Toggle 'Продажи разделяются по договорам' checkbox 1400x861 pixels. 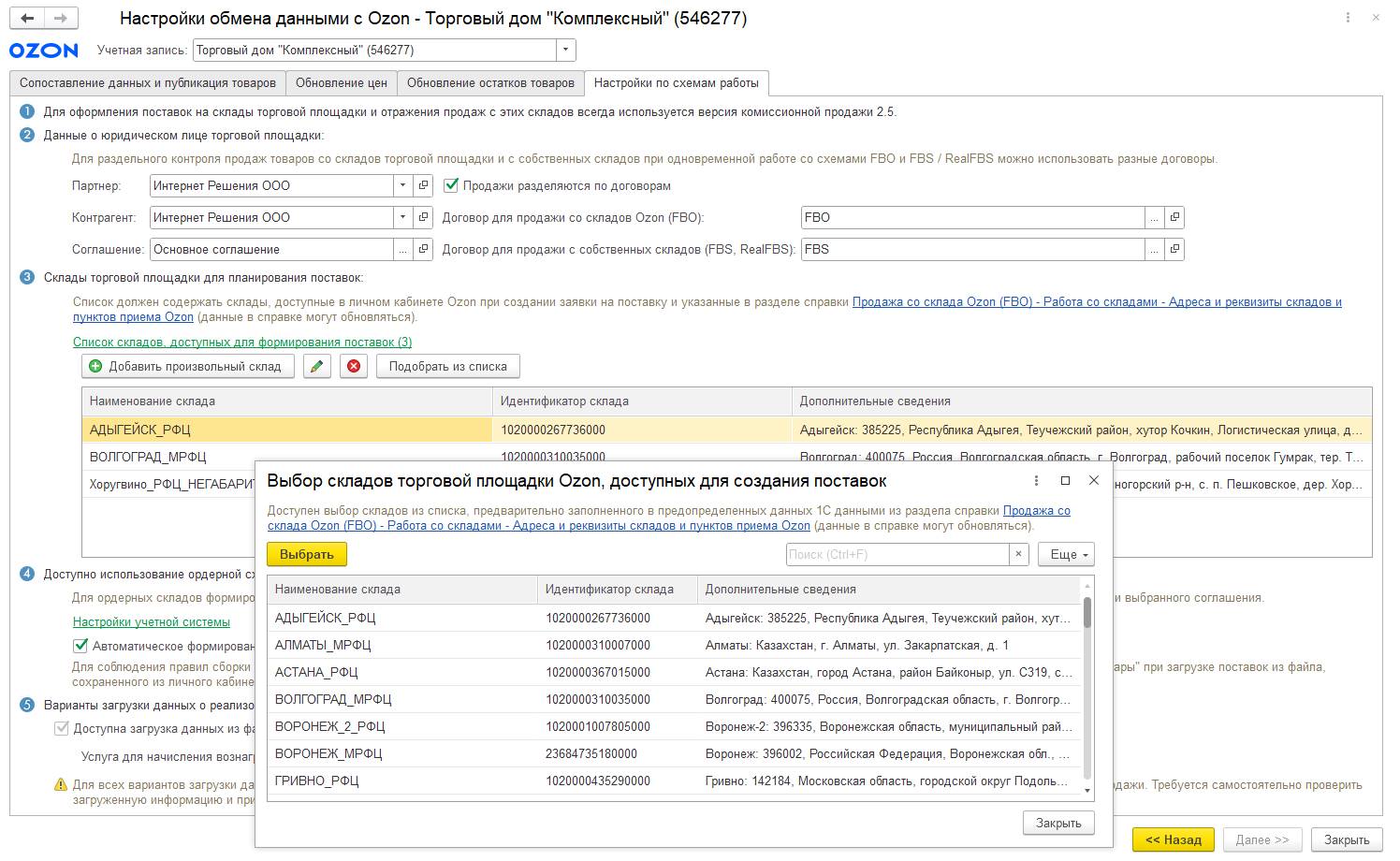tap(451, 185)
